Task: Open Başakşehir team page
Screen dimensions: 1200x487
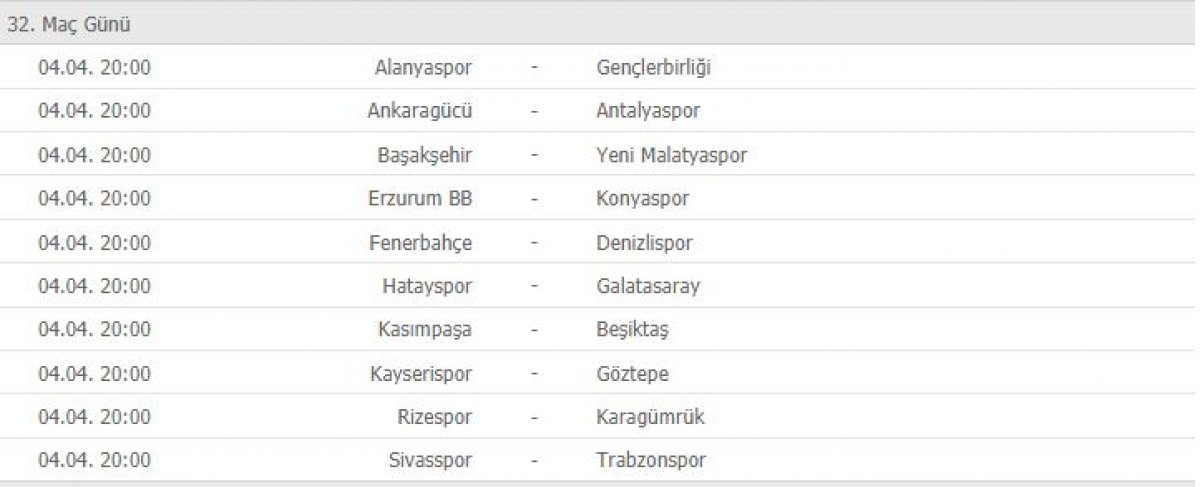Action: pos(425,155)
